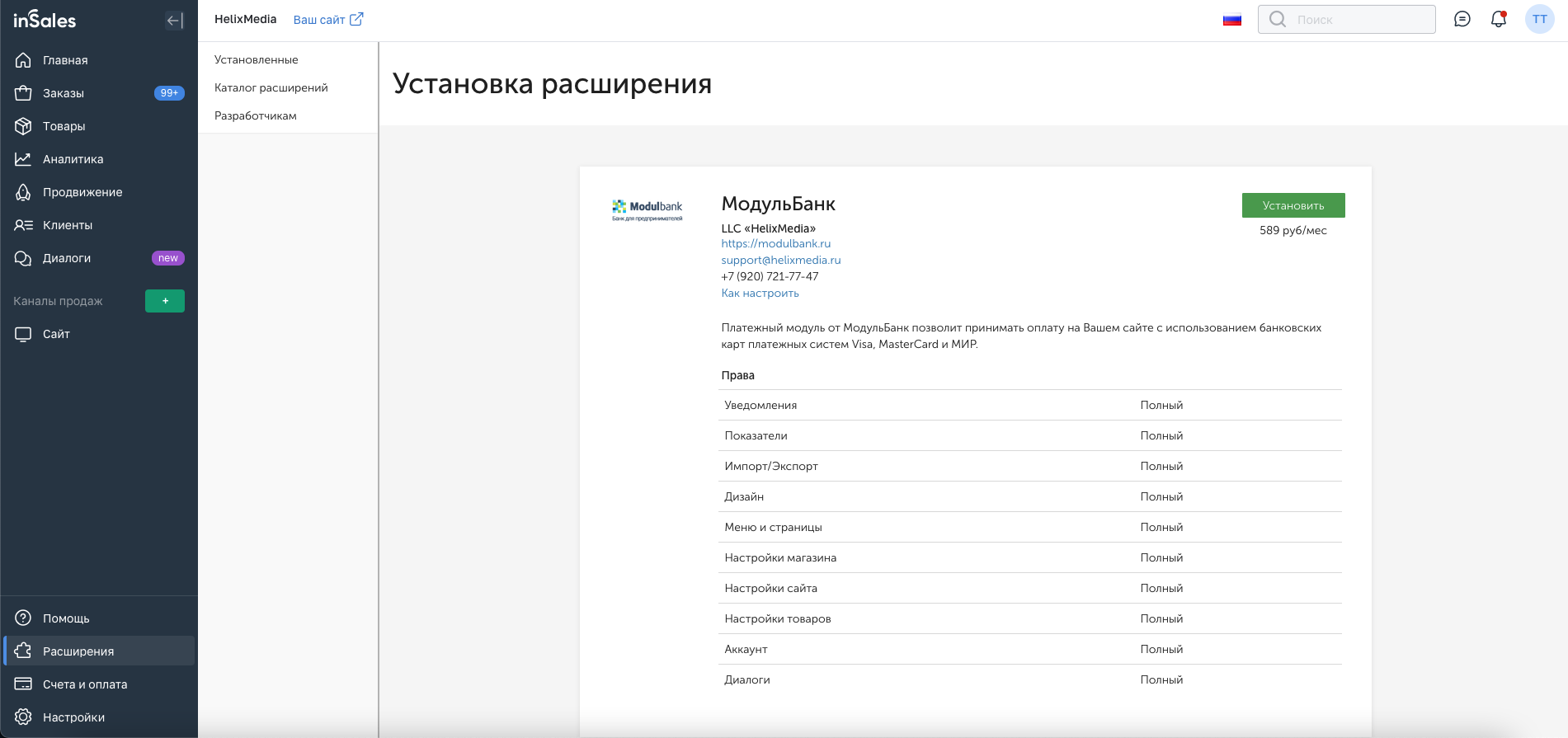Image resolution: width=1568 pixels, height=738 pixels.
Task: Click the Импорт/Экспорт permission row
Action: (x=1030, y=466)
